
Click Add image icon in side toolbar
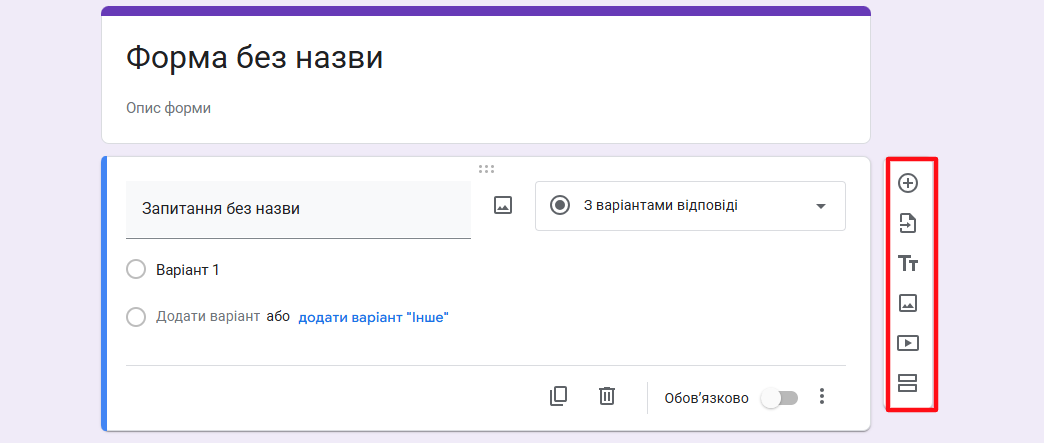pyautogui.click(x=907, y=303)
